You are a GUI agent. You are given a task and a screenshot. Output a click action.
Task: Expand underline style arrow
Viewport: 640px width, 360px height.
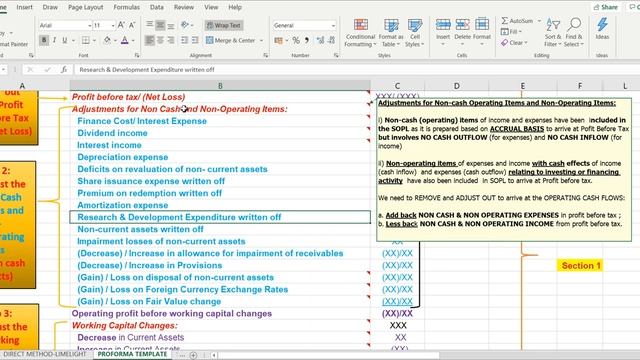73,40
